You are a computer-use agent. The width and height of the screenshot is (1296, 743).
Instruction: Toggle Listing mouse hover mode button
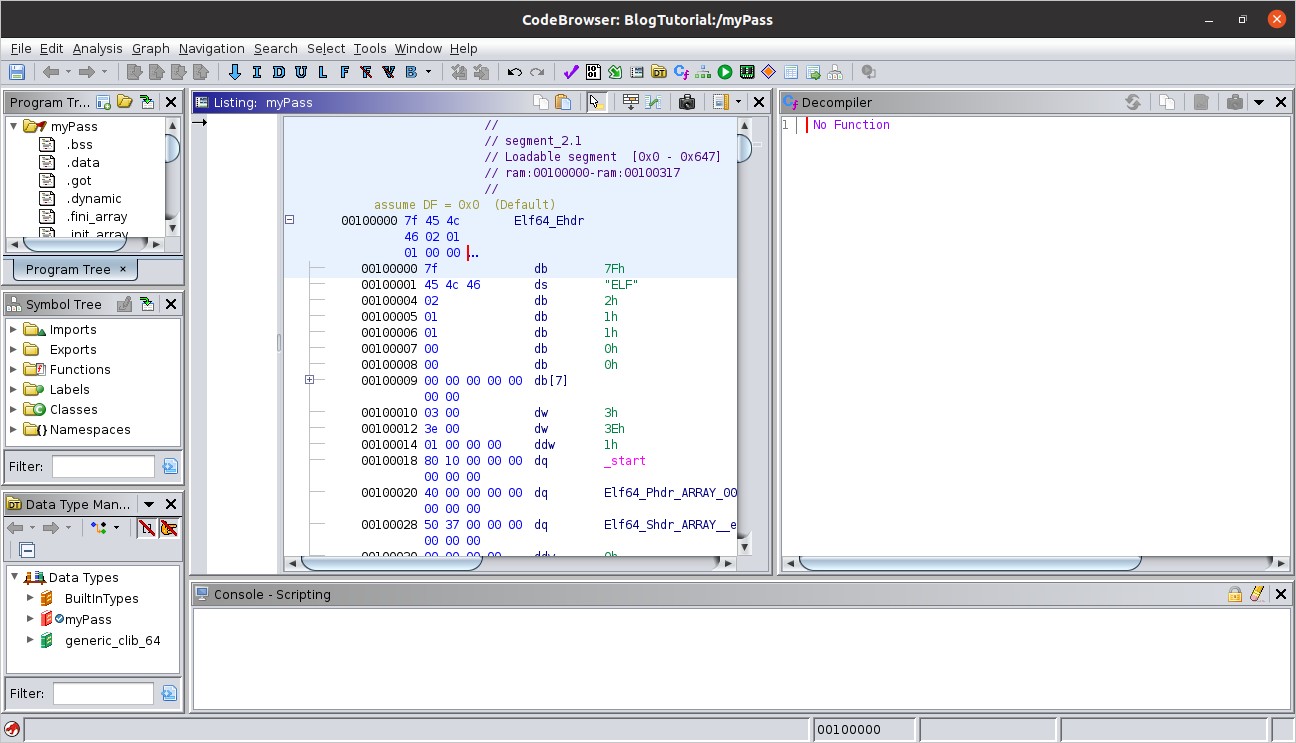pyautogui.click(x=596, y=102)
